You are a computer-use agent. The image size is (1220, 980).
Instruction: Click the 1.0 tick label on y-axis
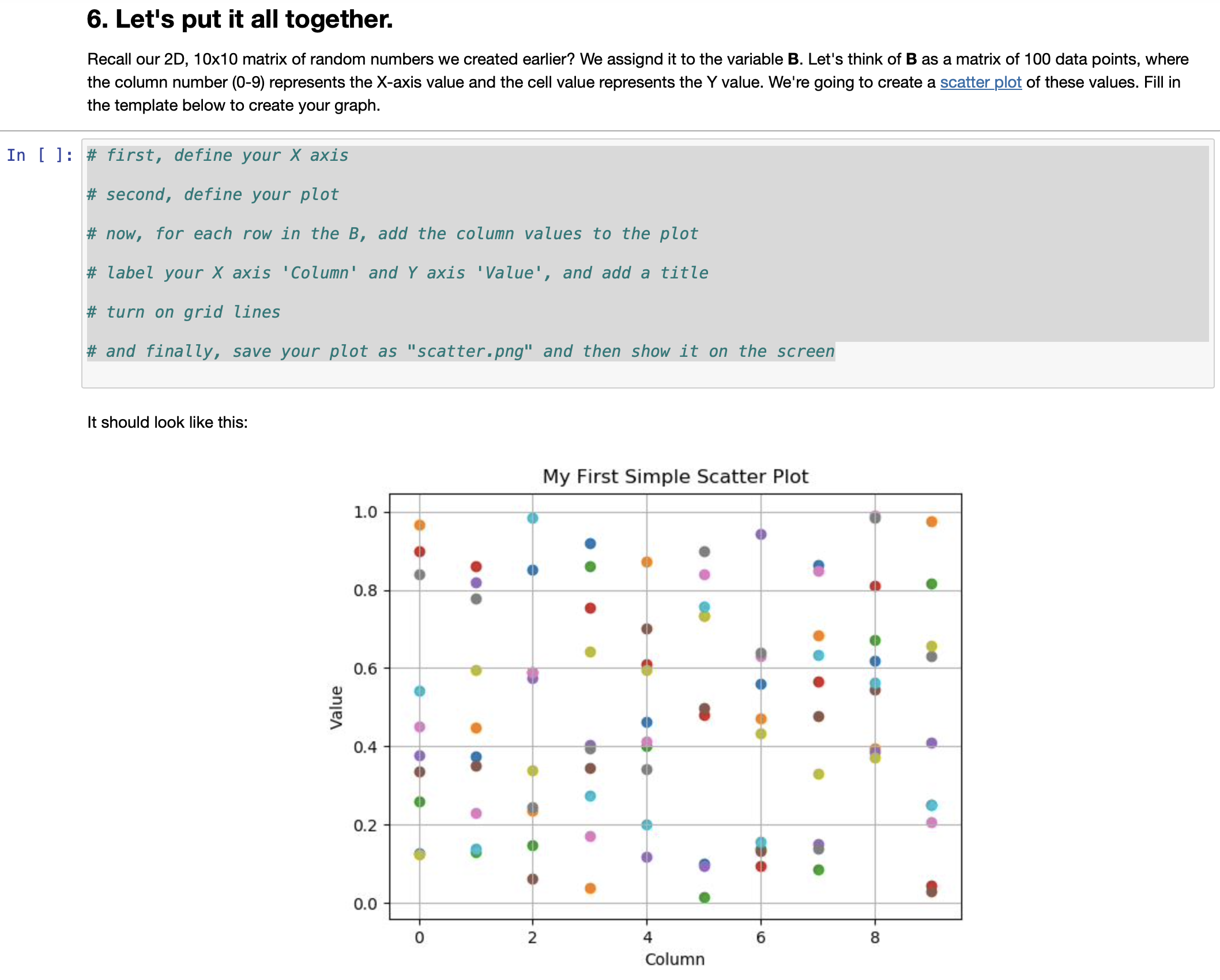pos(365,512)
